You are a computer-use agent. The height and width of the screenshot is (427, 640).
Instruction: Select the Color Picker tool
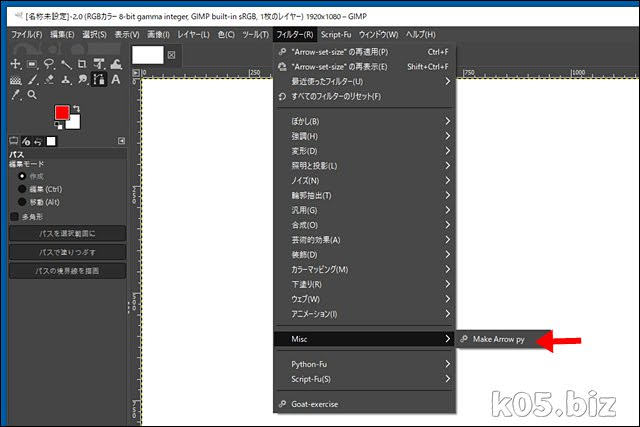[16, 95]
